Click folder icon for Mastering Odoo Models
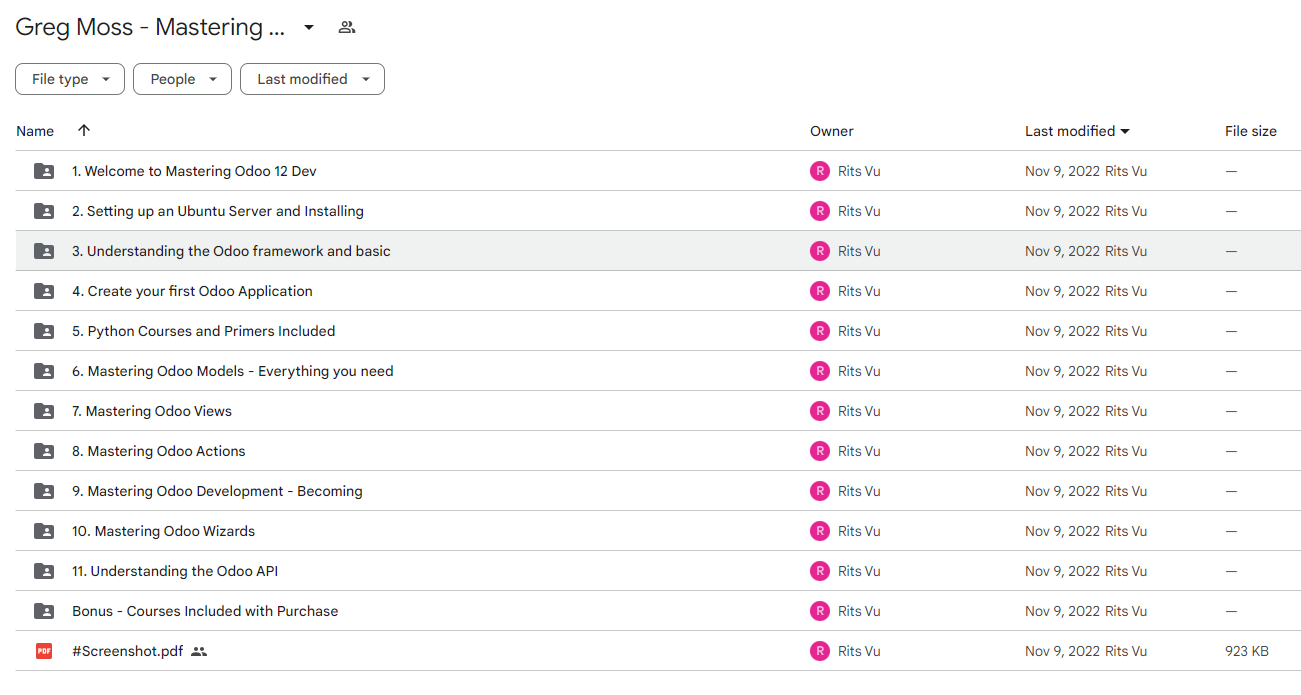The width and height of the screenshot is (1301, 695). [x=44, y=371]
